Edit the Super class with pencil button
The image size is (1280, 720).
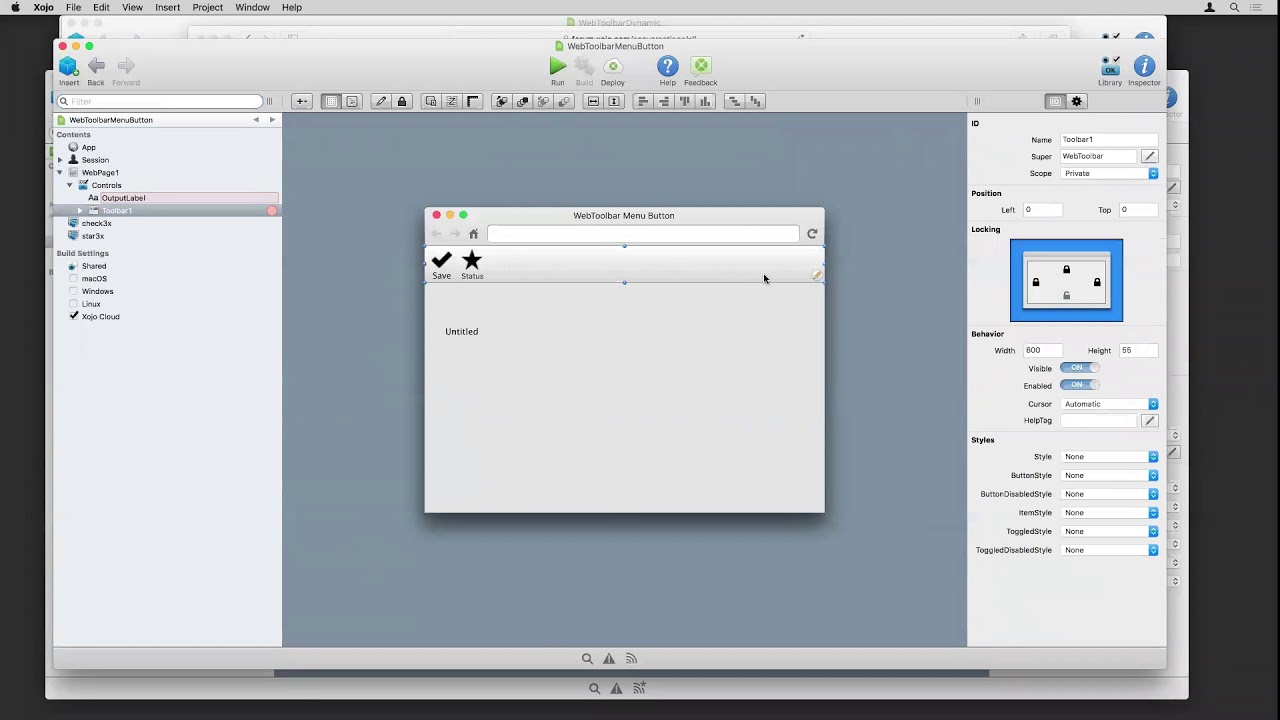1149,156
